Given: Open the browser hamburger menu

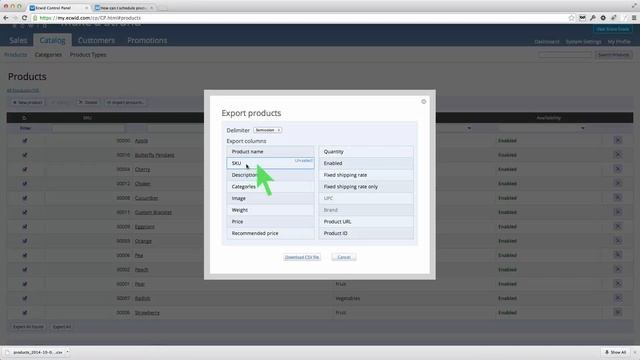Looking at the screenshot, I should click(634, 18).
